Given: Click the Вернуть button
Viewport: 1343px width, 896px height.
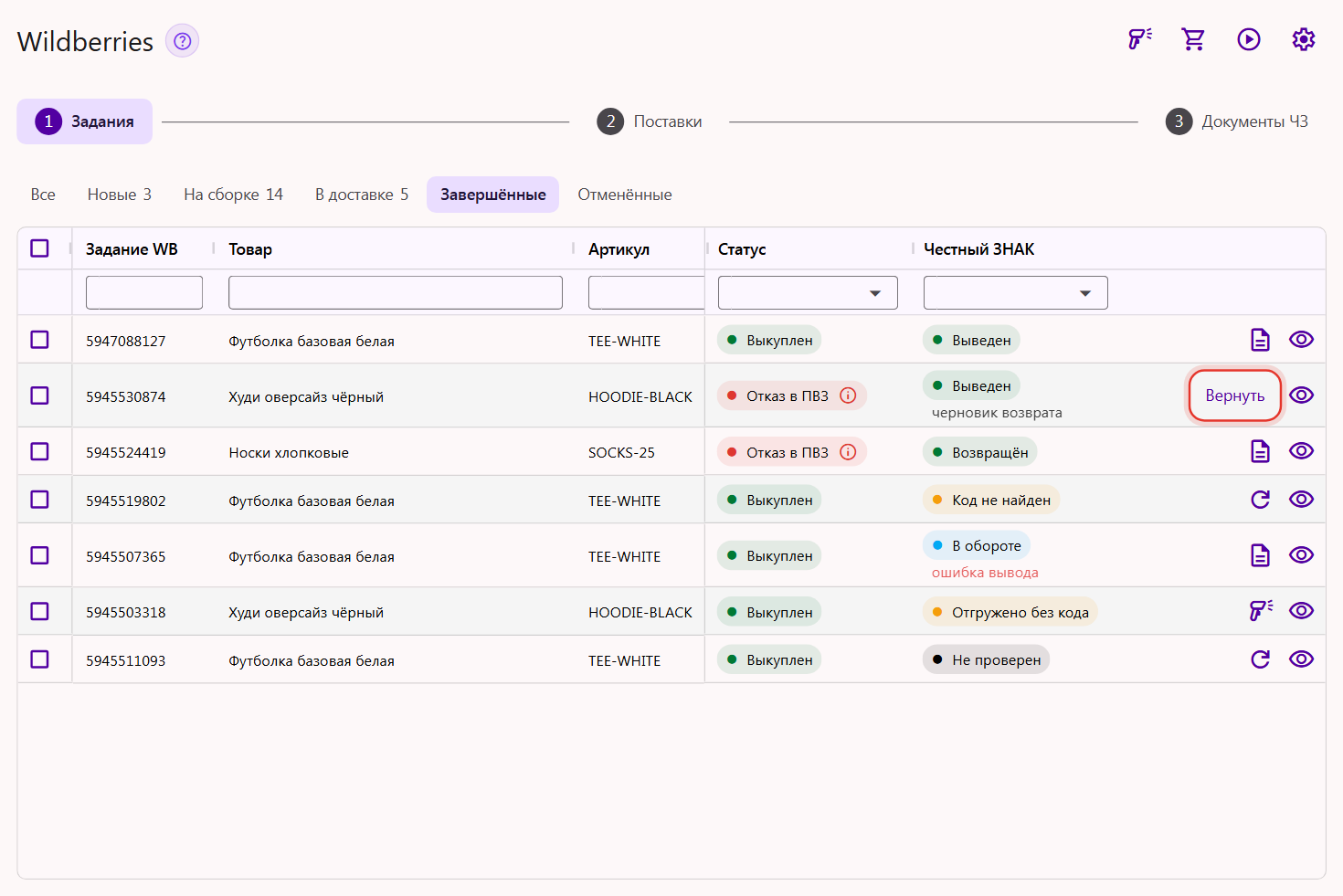Looking at the screenshot, I should coord(1235,395).
